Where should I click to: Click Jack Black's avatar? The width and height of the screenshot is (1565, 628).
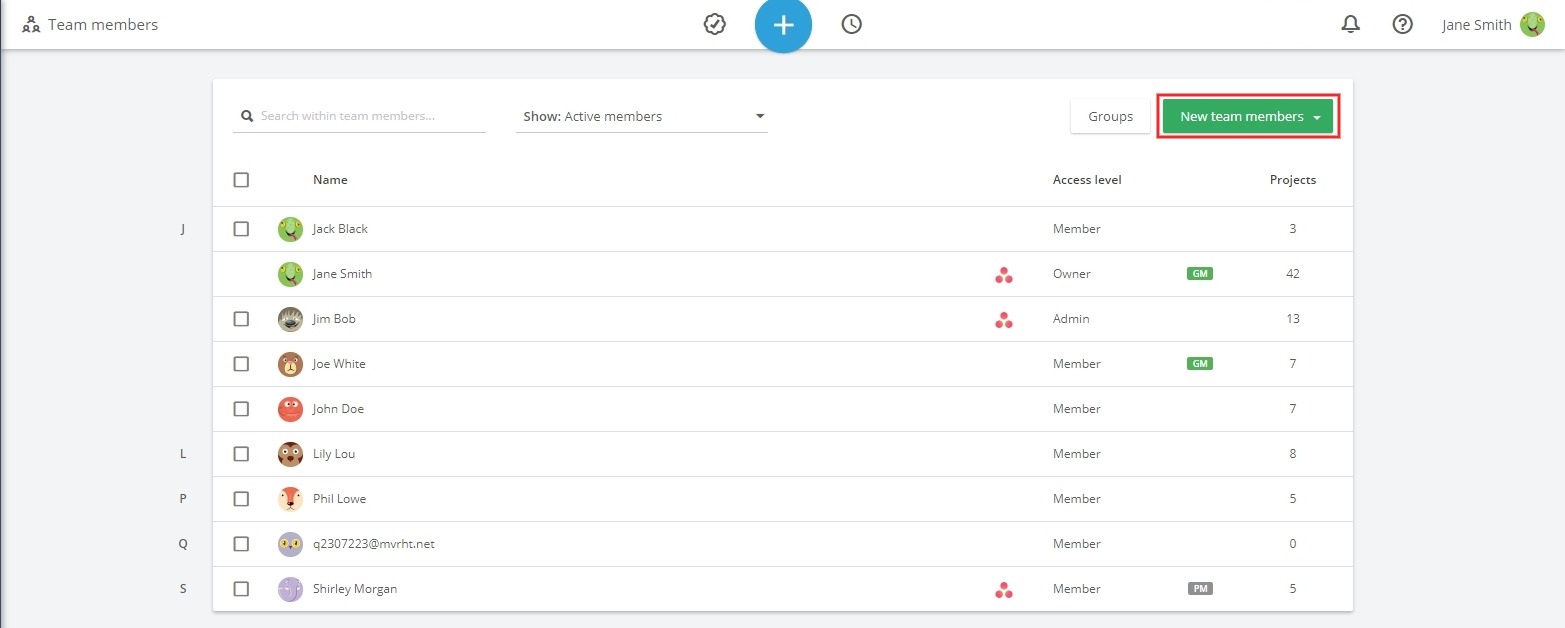290,229
